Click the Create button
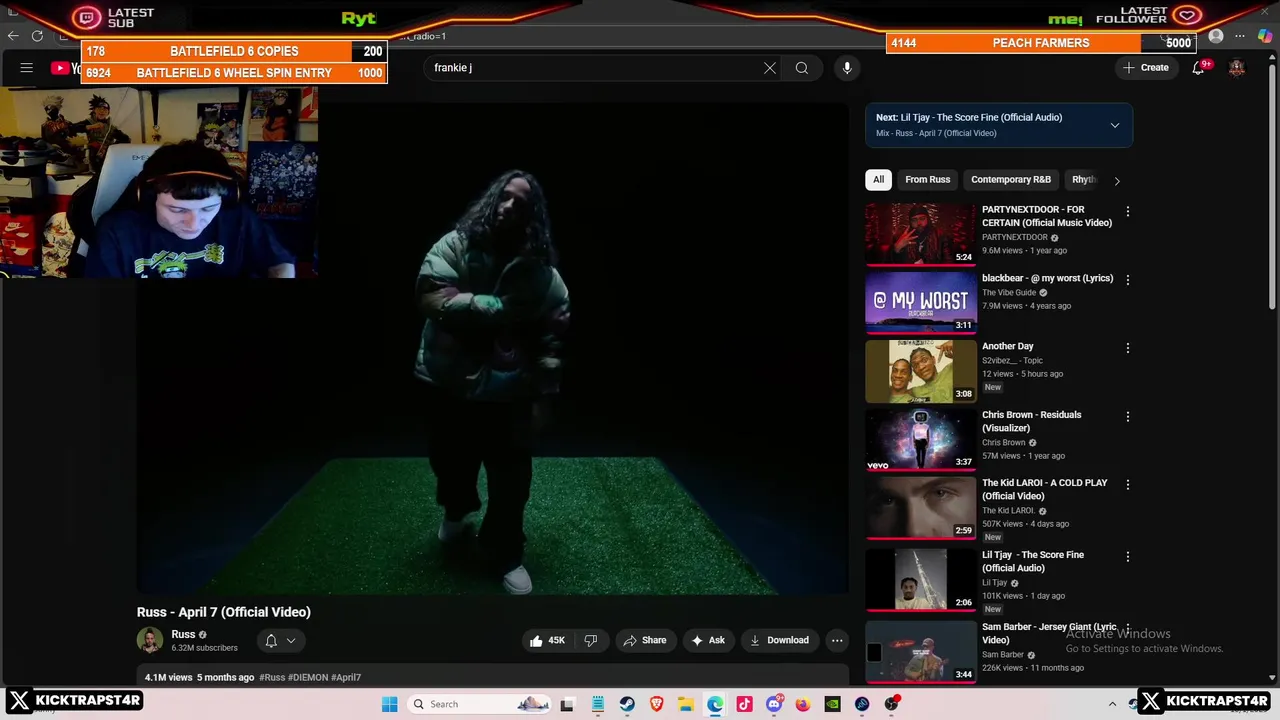Screen dimensions: 1280x720 [x=1146, y=68]
